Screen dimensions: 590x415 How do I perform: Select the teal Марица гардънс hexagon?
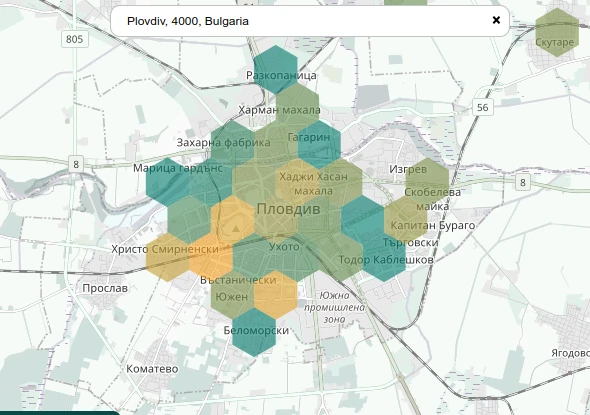(x=167, y=182)
